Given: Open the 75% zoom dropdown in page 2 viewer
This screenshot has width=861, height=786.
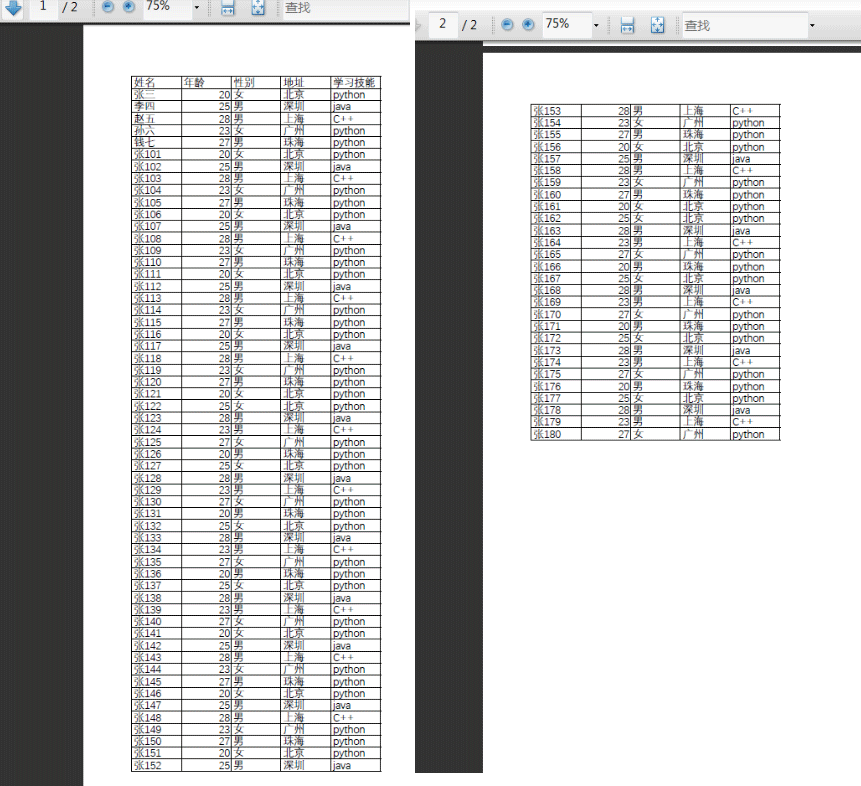Looking at the screenshot, I should click(596, 25).
